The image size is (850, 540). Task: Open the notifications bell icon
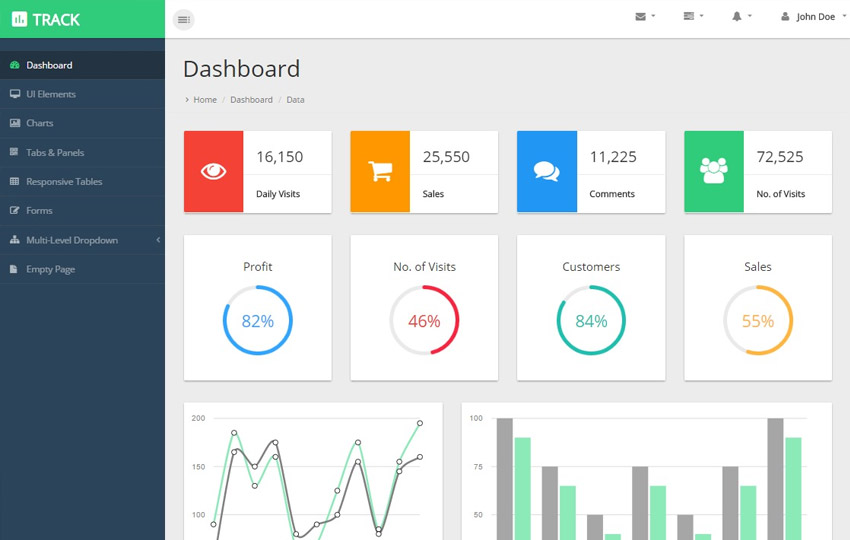click(x=737, y=16)
